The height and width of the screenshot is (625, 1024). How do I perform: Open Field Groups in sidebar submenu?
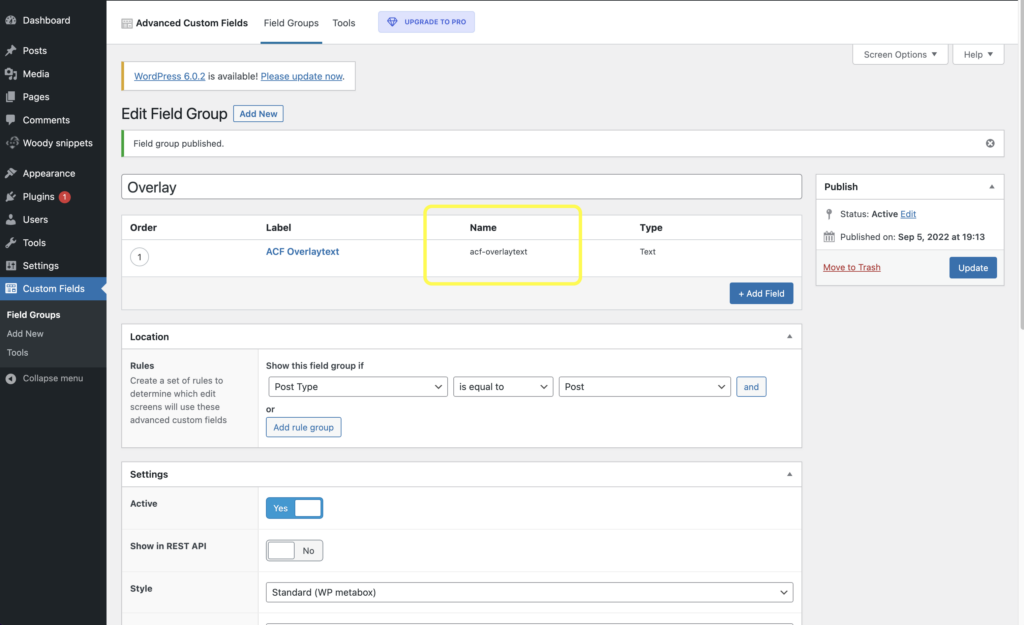(33, 315)
